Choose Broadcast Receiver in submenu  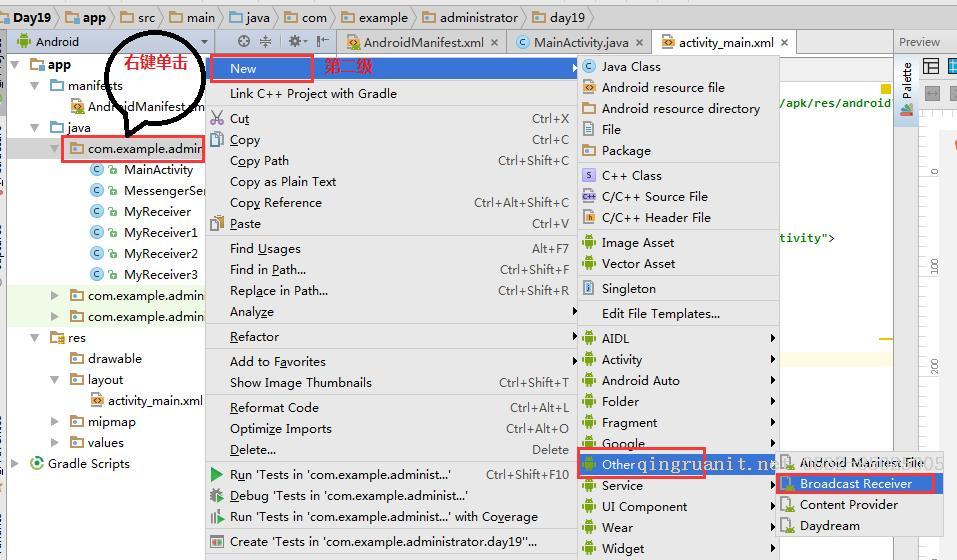[x=860, y=484]
